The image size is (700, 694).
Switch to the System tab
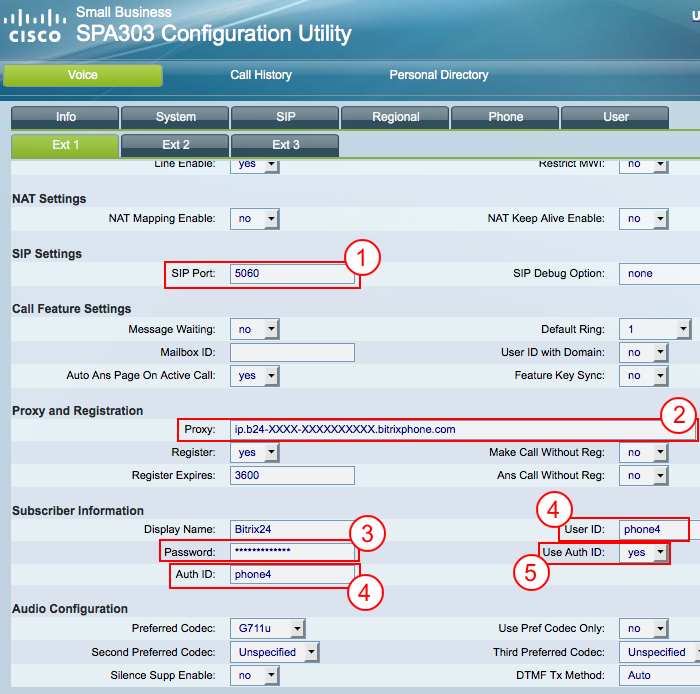(175, 117)
